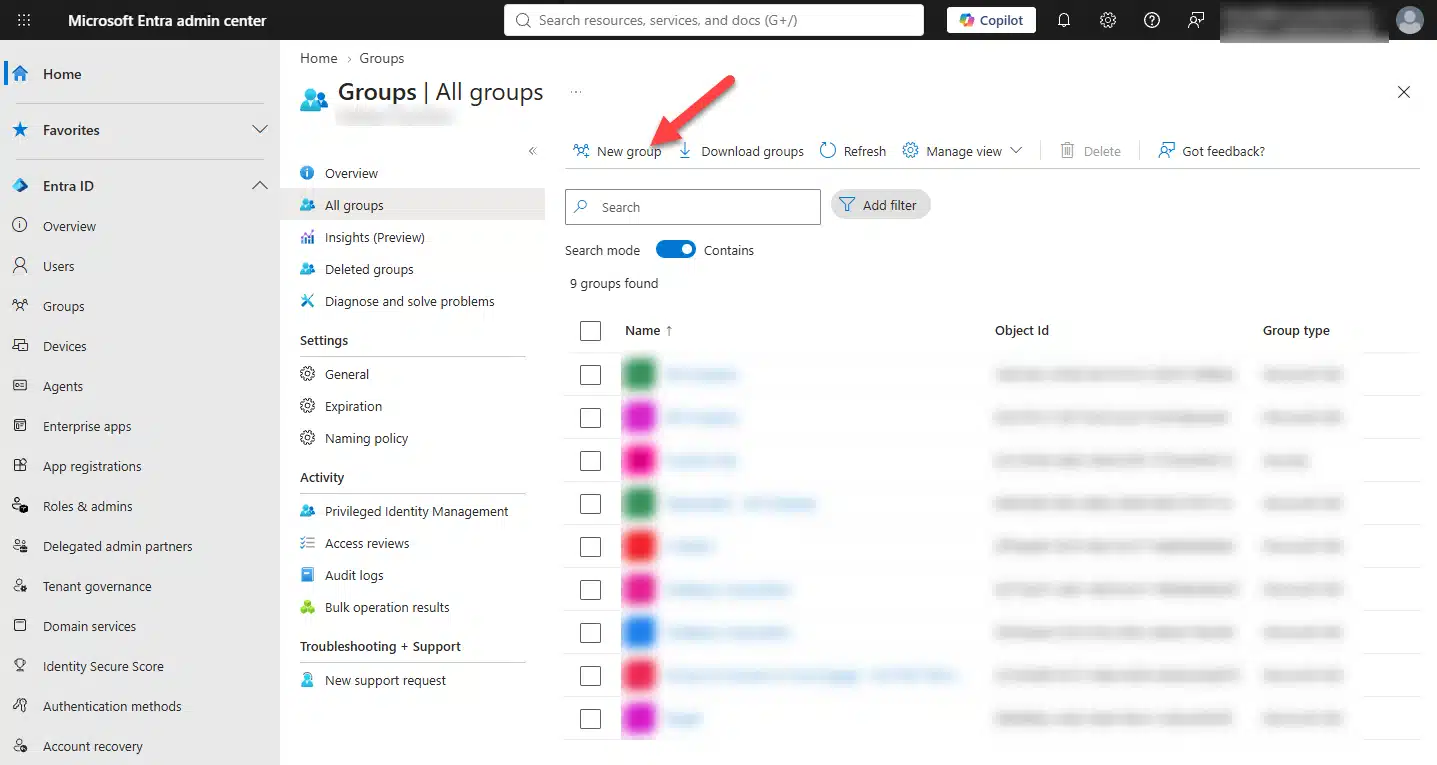Image resolution: width=1437 pixels, height=765 pixels.
Task: Click Download groups
Action: (x=741, y=151)
